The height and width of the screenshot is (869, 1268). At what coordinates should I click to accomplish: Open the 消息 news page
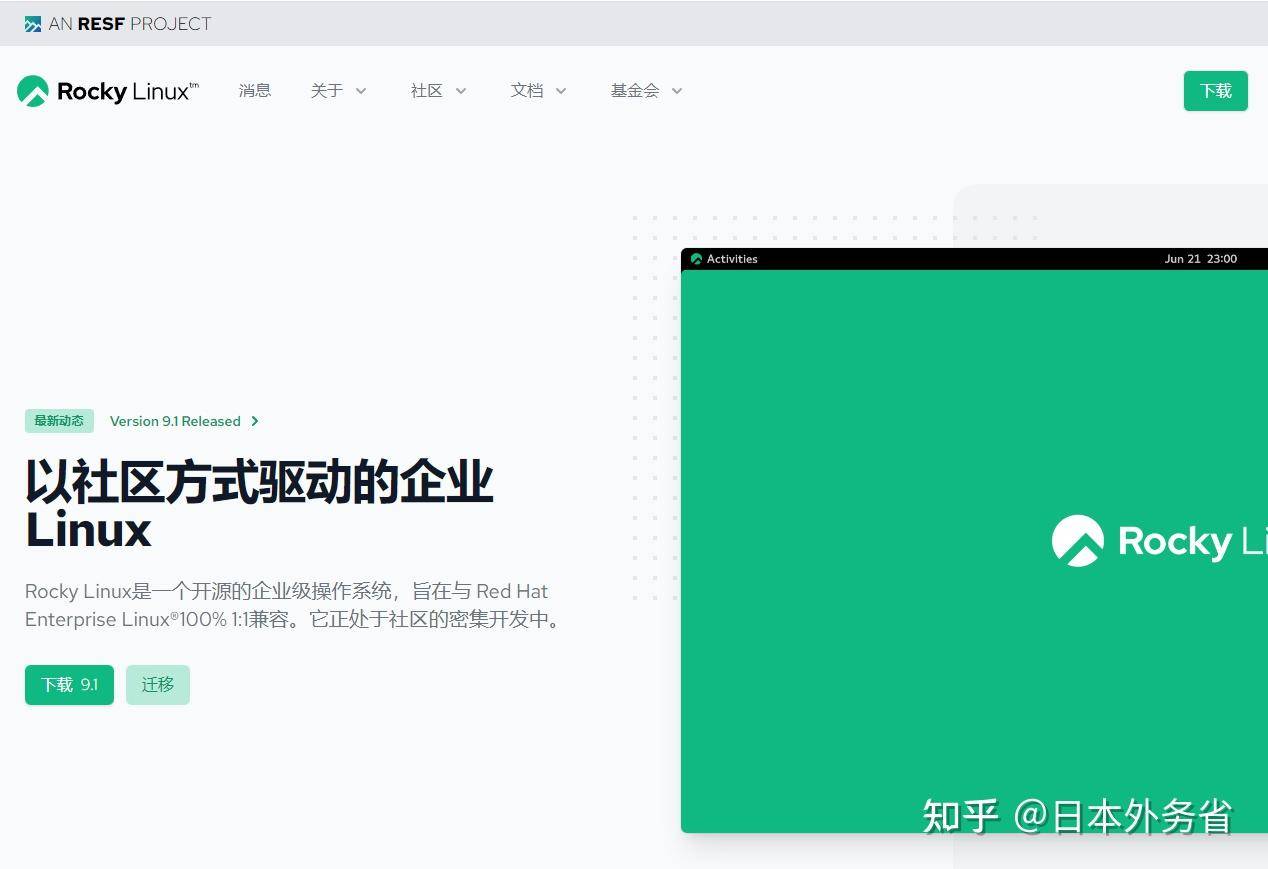(x=255, y=91)
